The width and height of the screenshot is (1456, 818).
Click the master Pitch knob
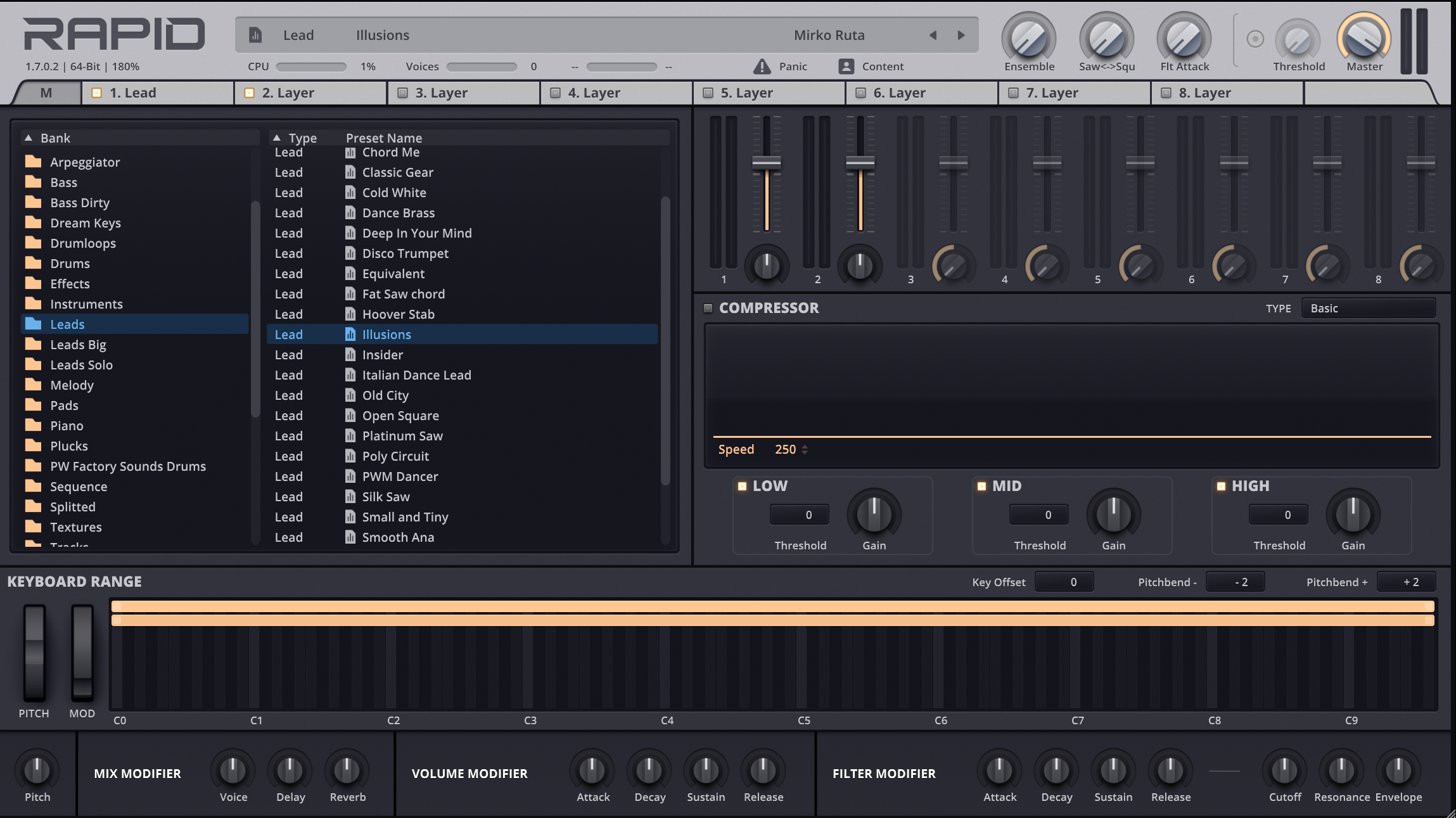[37, 770]
